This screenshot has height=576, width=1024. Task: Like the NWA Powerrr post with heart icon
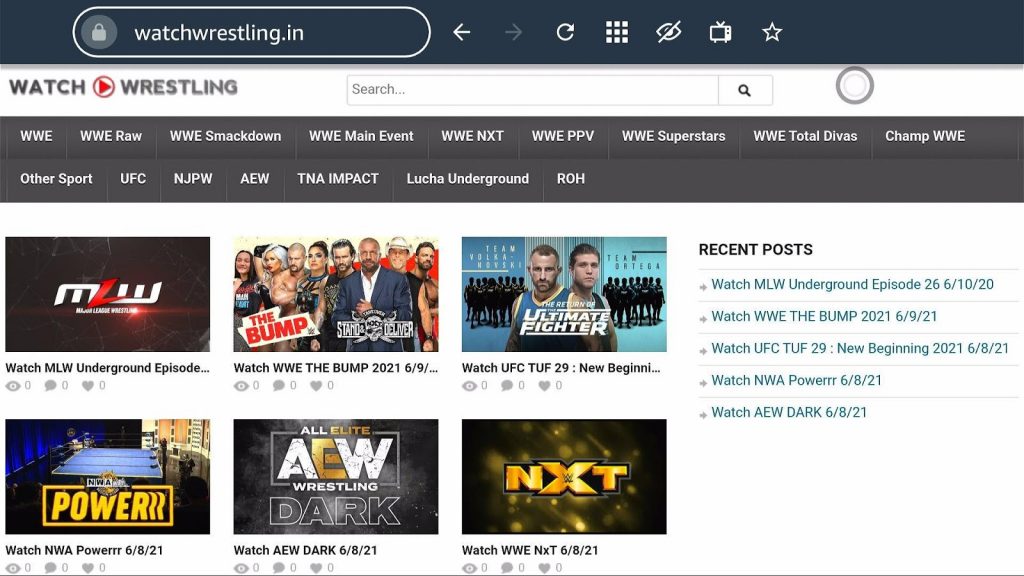[88, 568]
